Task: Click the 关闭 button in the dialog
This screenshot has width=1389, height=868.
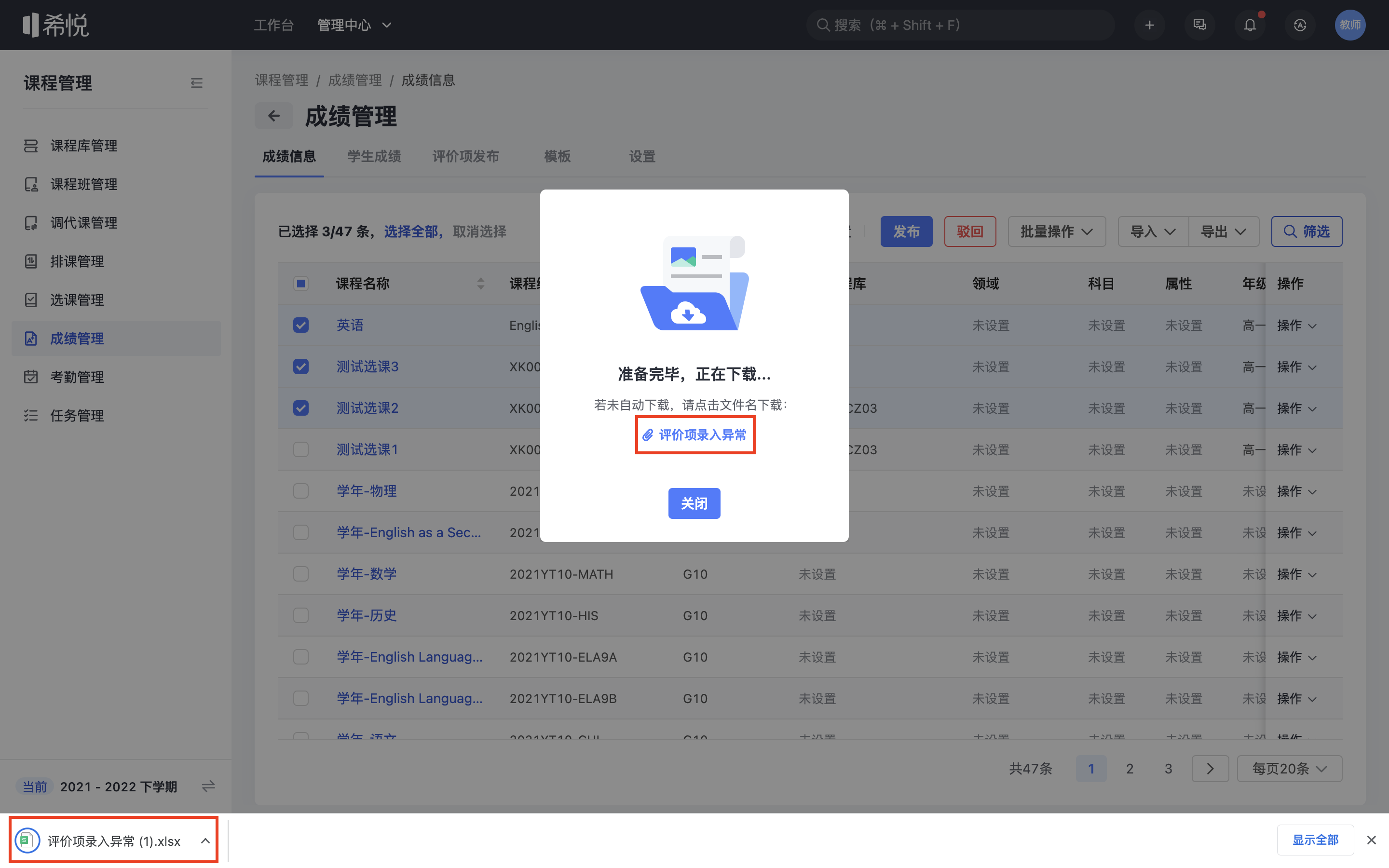Action: point(694,503)
